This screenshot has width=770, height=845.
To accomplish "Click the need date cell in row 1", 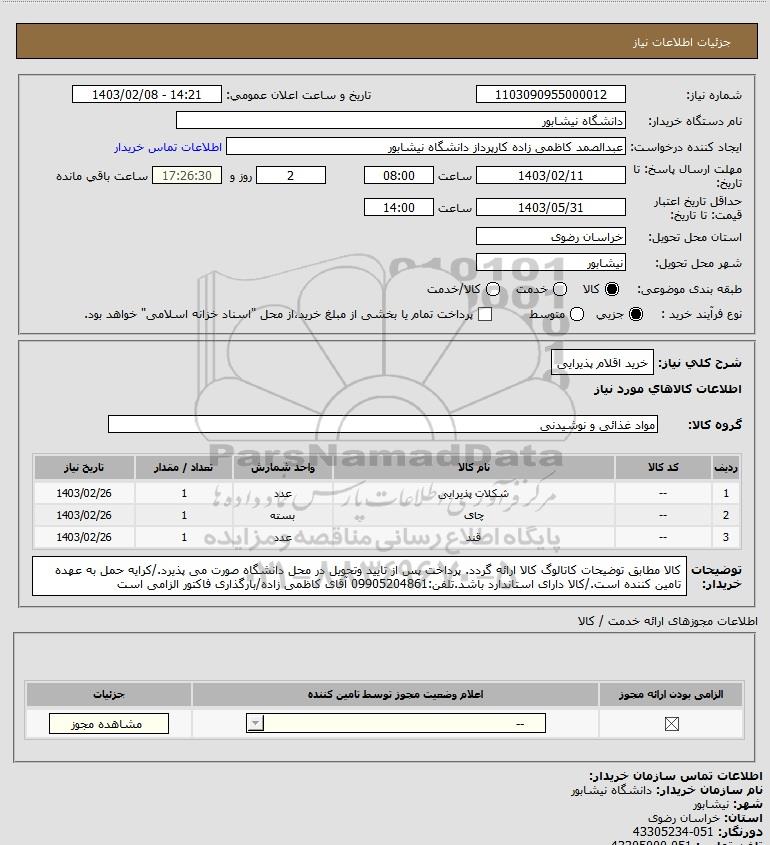I will click(x=84, y=493).
